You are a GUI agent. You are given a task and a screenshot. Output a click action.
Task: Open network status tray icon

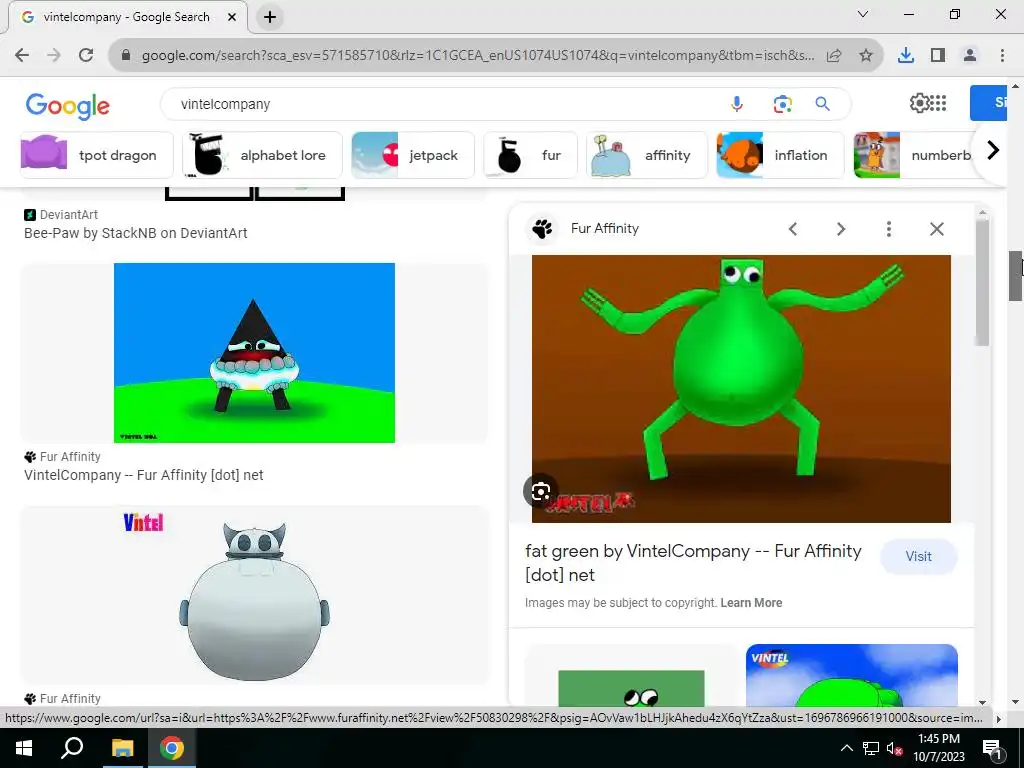coord(871,748)
